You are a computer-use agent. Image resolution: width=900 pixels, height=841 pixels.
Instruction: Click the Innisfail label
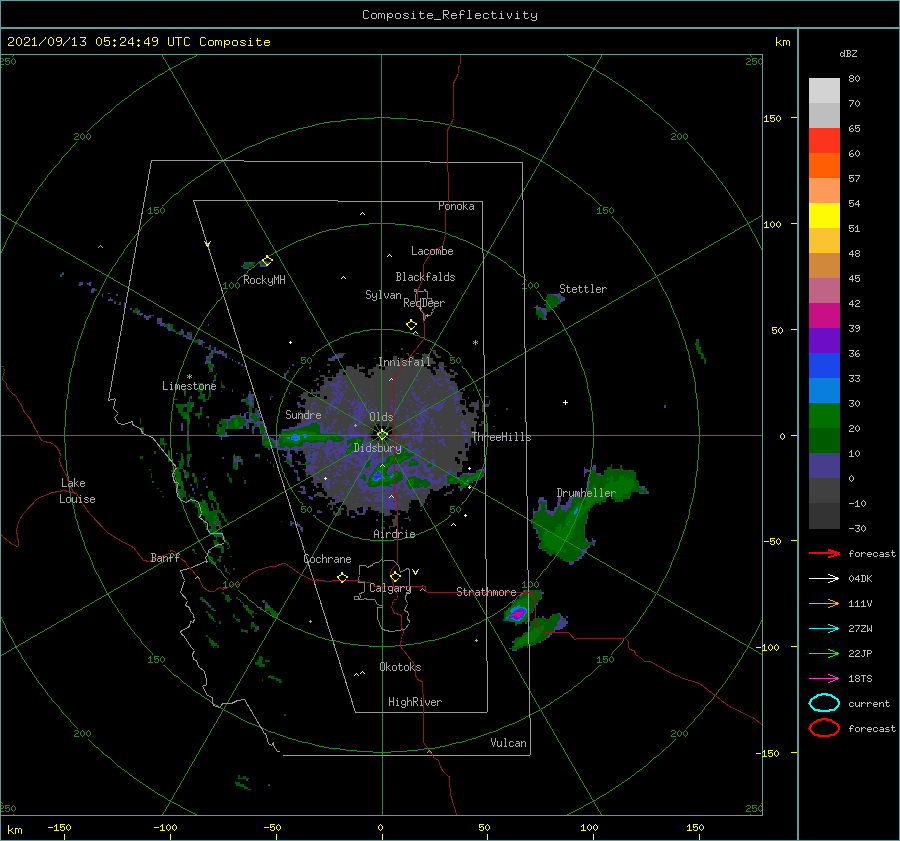point(404,362)
